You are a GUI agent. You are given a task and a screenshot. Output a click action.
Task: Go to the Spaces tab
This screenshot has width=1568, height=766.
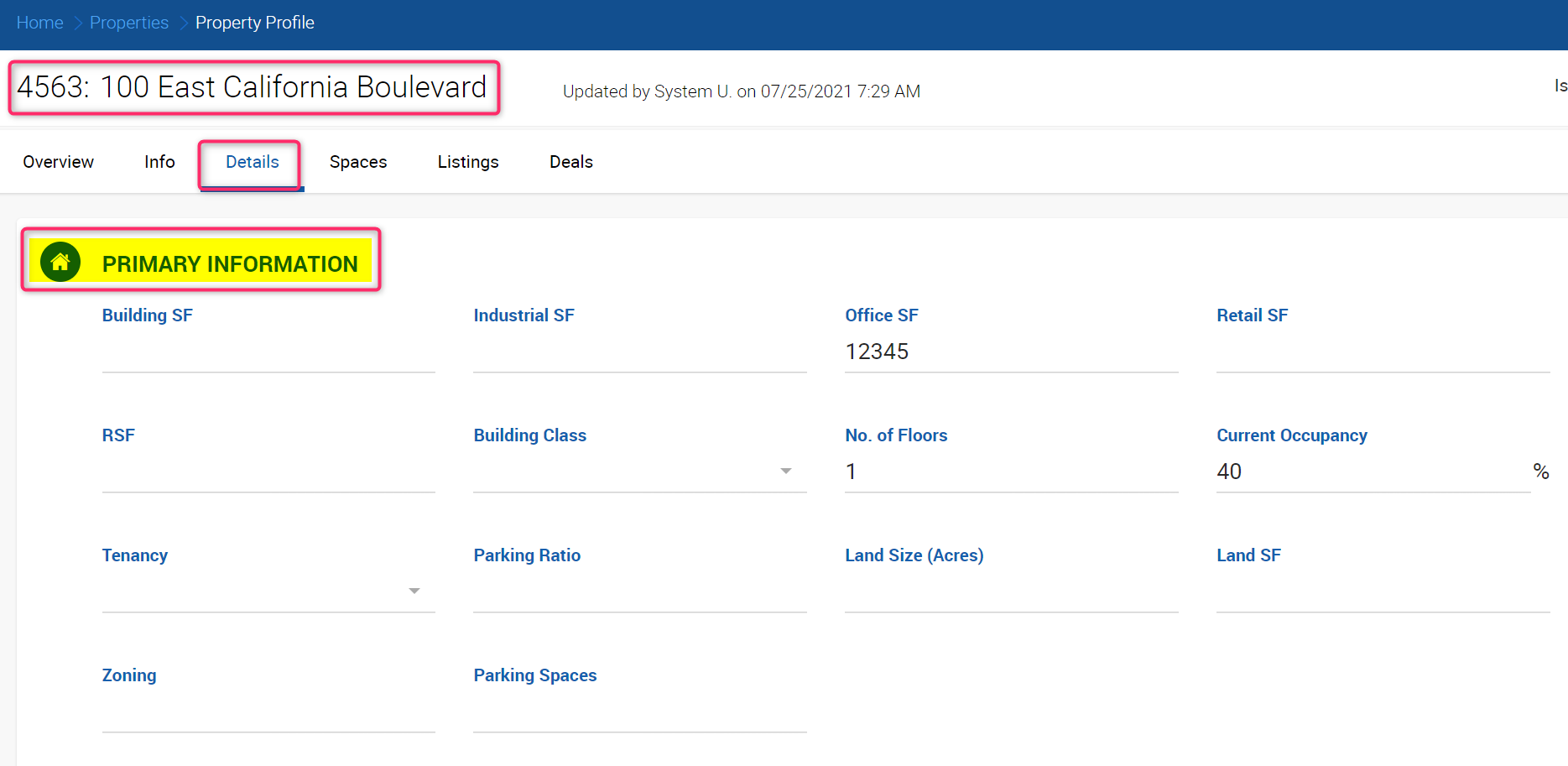click(x=358, y=162)
